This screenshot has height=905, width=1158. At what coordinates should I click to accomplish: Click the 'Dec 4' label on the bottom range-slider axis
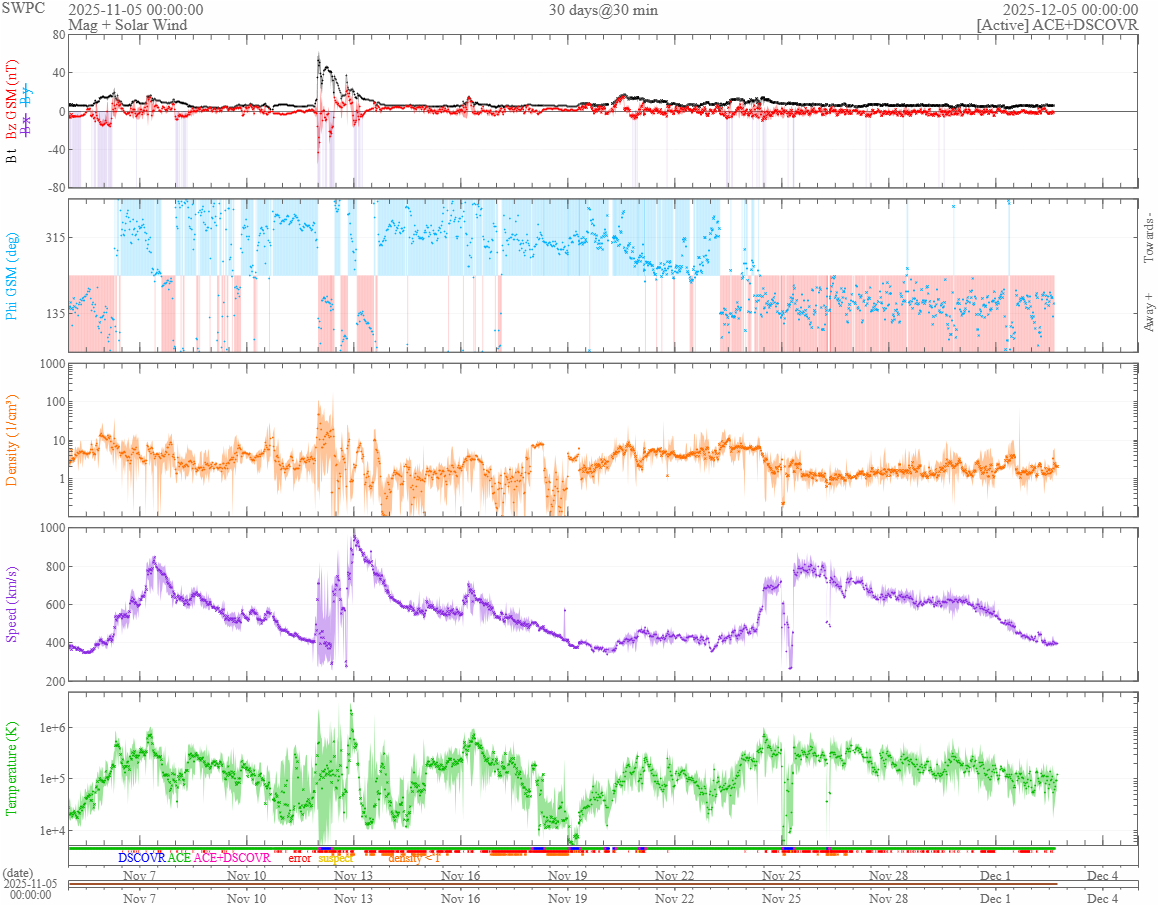tap(1102, 898)
